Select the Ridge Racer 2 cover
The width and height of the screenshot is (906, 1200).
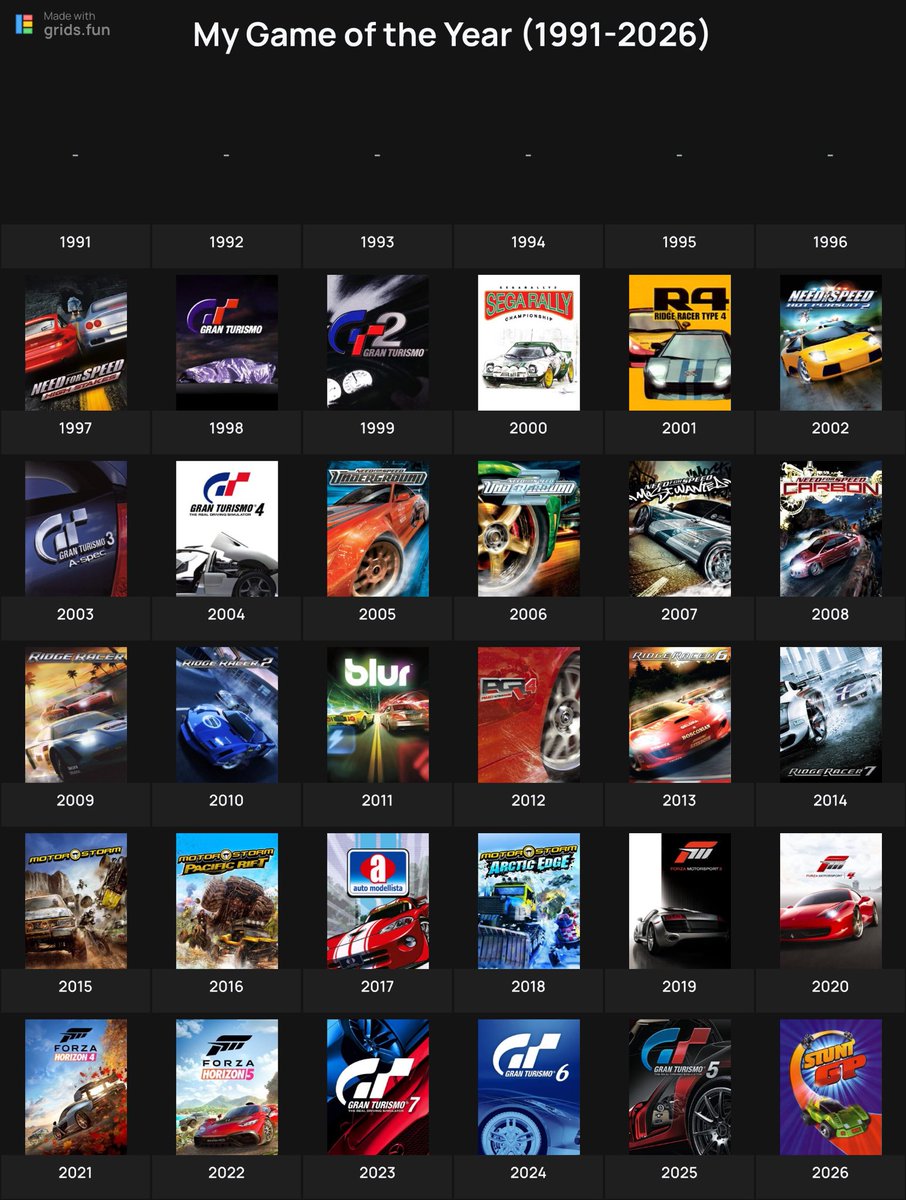point(227,715)
